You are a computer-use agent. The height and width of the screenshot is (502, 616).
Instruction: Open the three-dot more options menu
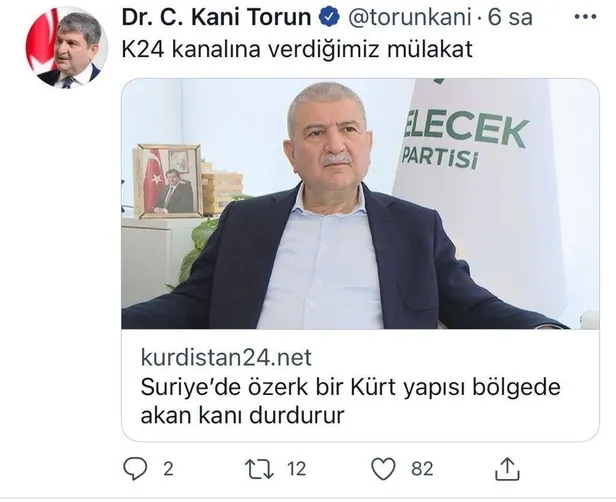point(585,17)
